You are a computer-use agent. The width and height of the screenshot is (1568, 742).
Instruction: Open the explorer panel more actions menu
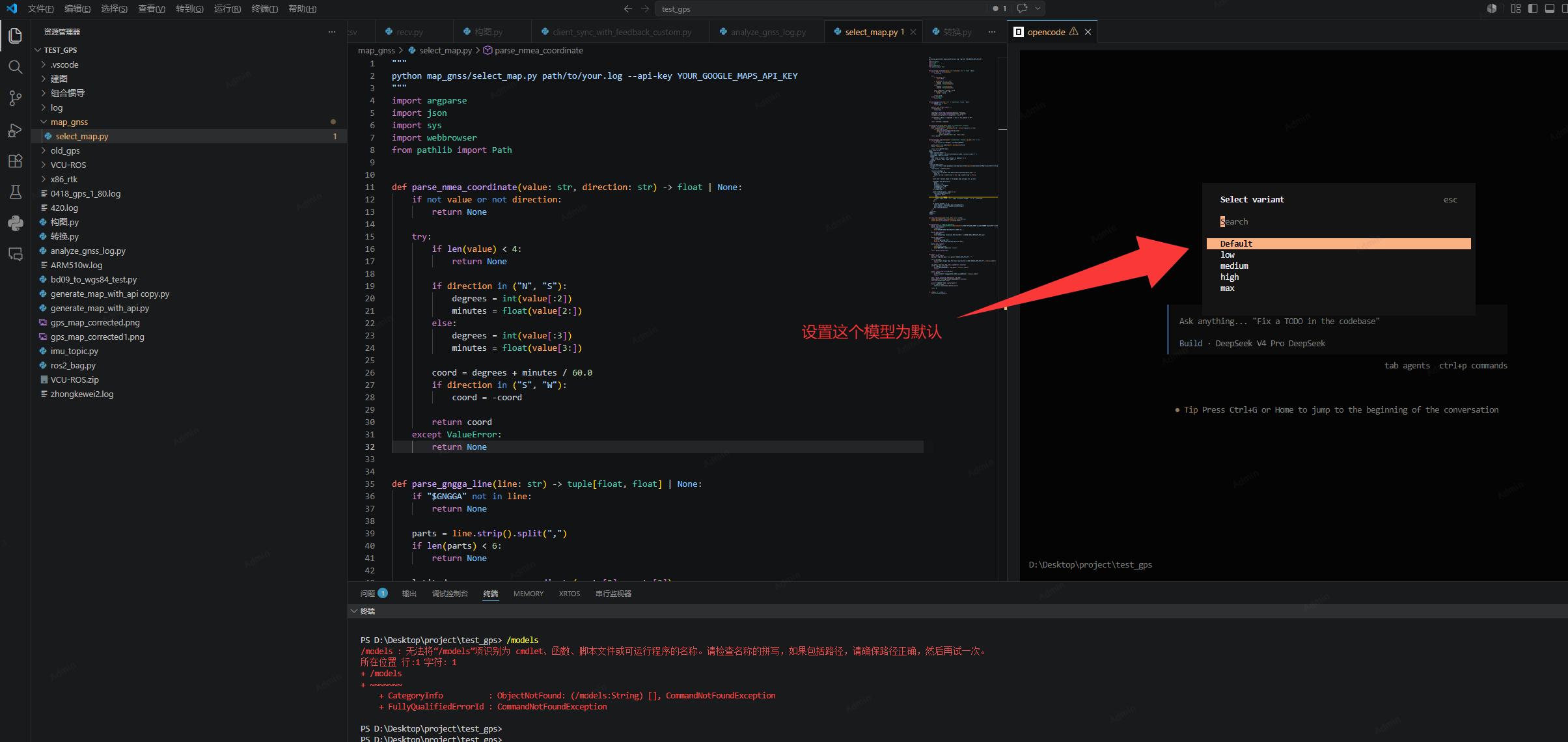point(332,31)
